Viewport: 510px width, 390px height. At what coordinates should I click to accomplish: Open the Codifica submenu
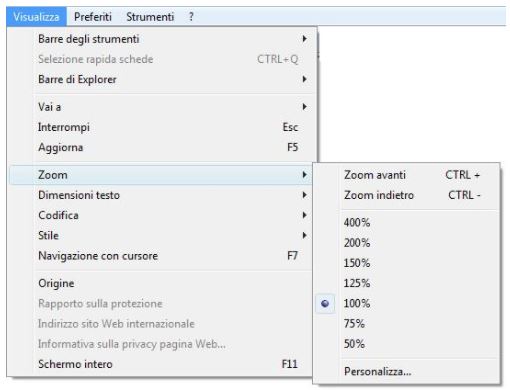pos(161,215)
